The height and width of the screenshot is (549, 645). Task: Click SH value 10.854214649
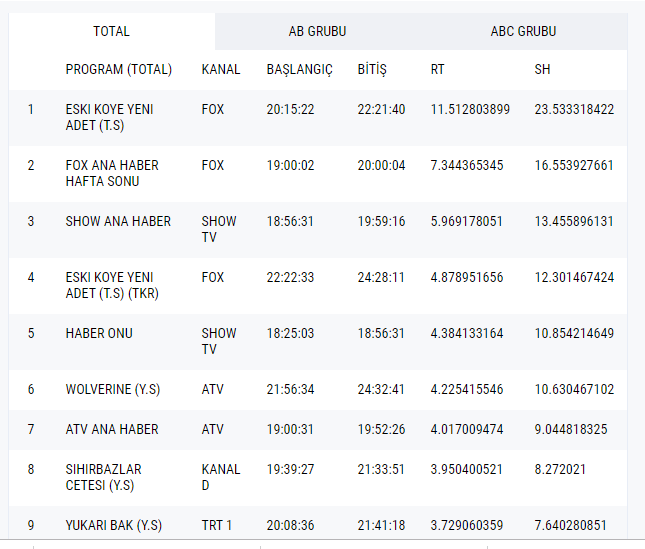coord(574,333)
